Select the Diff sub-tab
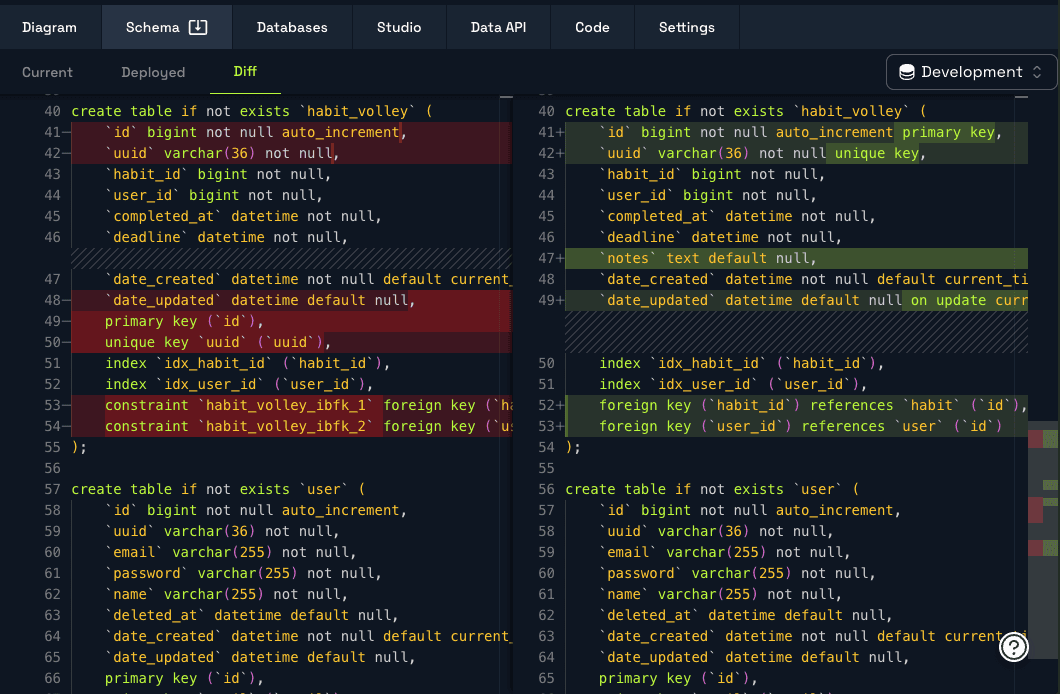The width and height of the screenshot is (1060, 694). click(x=245, y=72)
